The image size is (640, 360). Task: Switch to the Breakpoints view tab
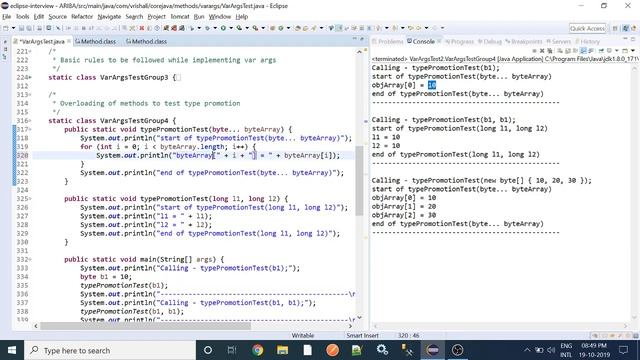pyautogui.click(x=524, y=41)
